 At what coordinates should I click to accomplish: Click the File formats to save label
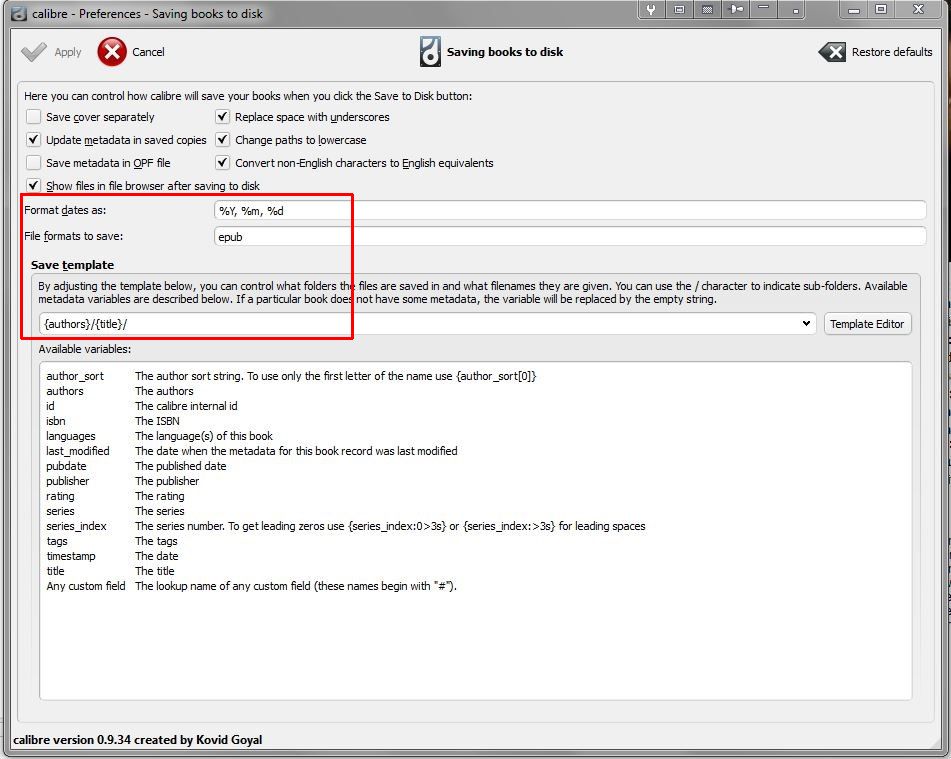coord(73,236)
